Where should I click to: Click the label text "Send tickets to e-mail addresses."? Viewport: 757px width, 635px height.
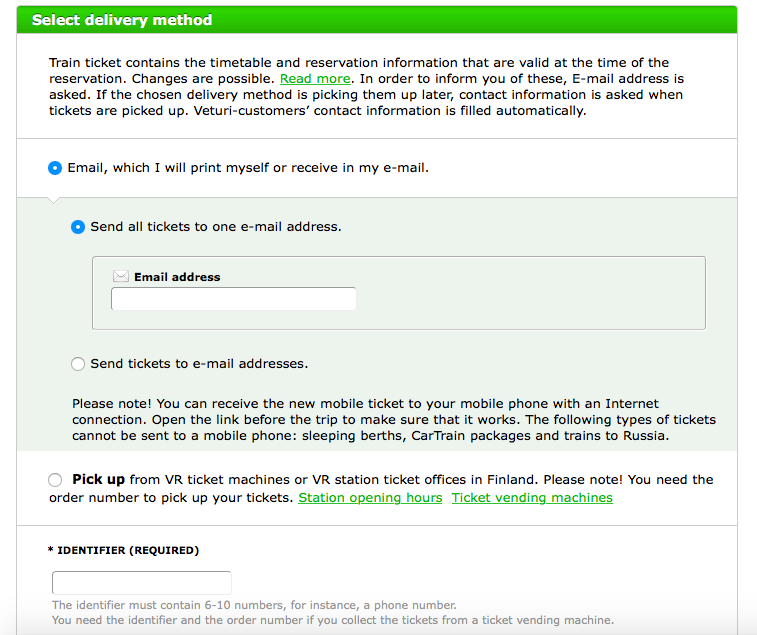click(199, 364)
